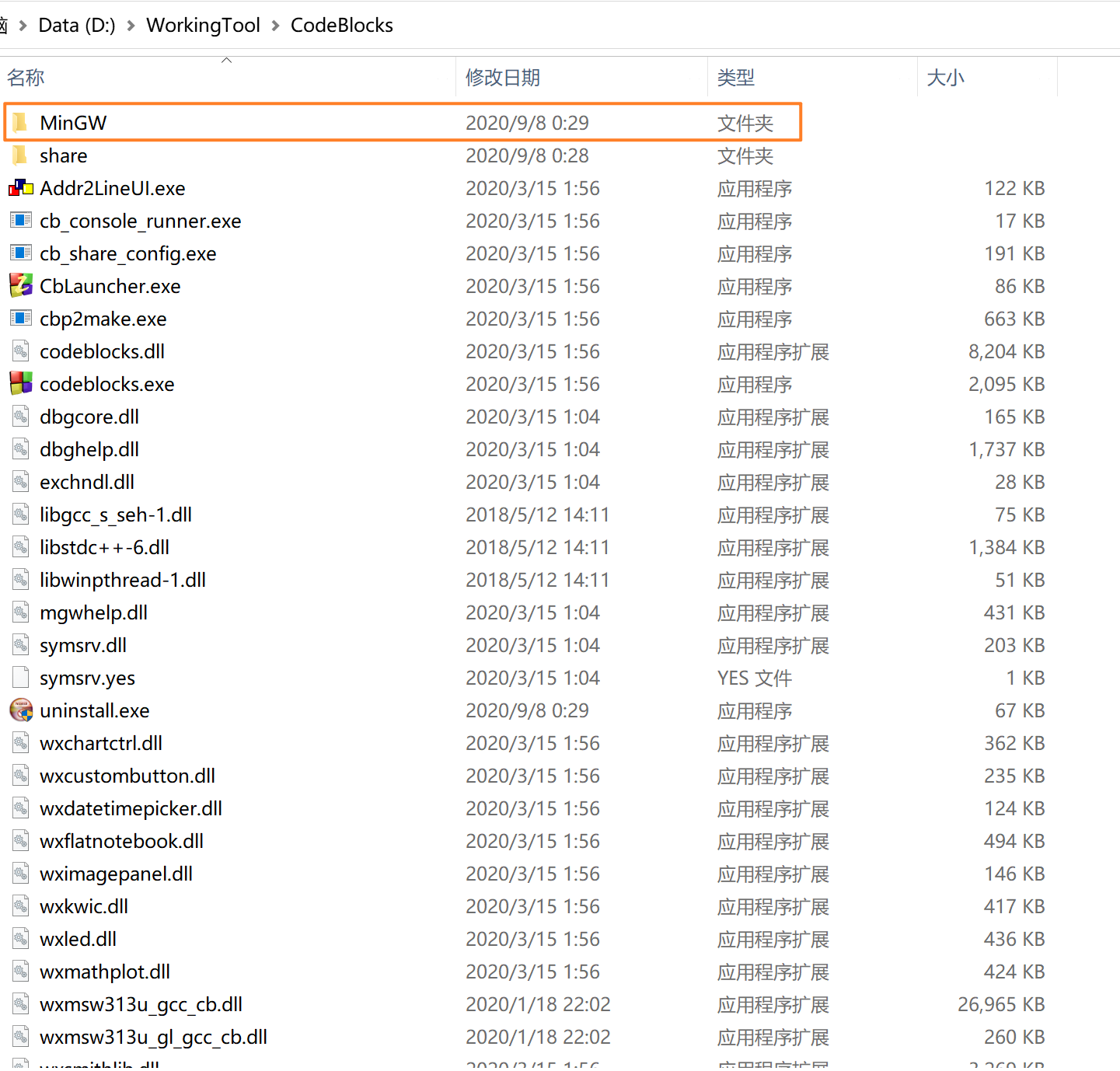Click the CbLauncher.exe icon
This screenshot has height=1071, width=1120.
tap(20, 285)
